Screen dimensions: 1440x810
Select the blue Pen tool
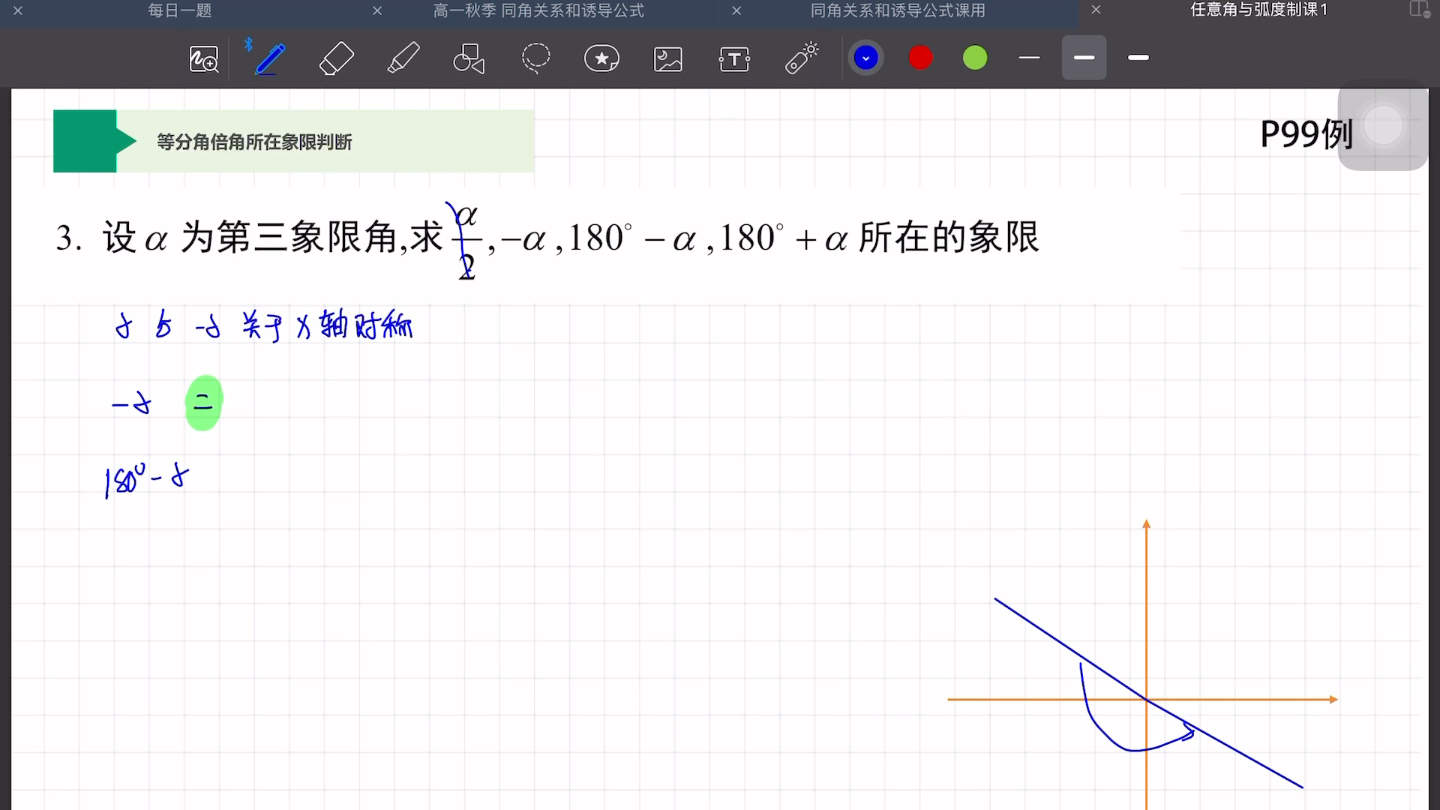click(270, 59)
